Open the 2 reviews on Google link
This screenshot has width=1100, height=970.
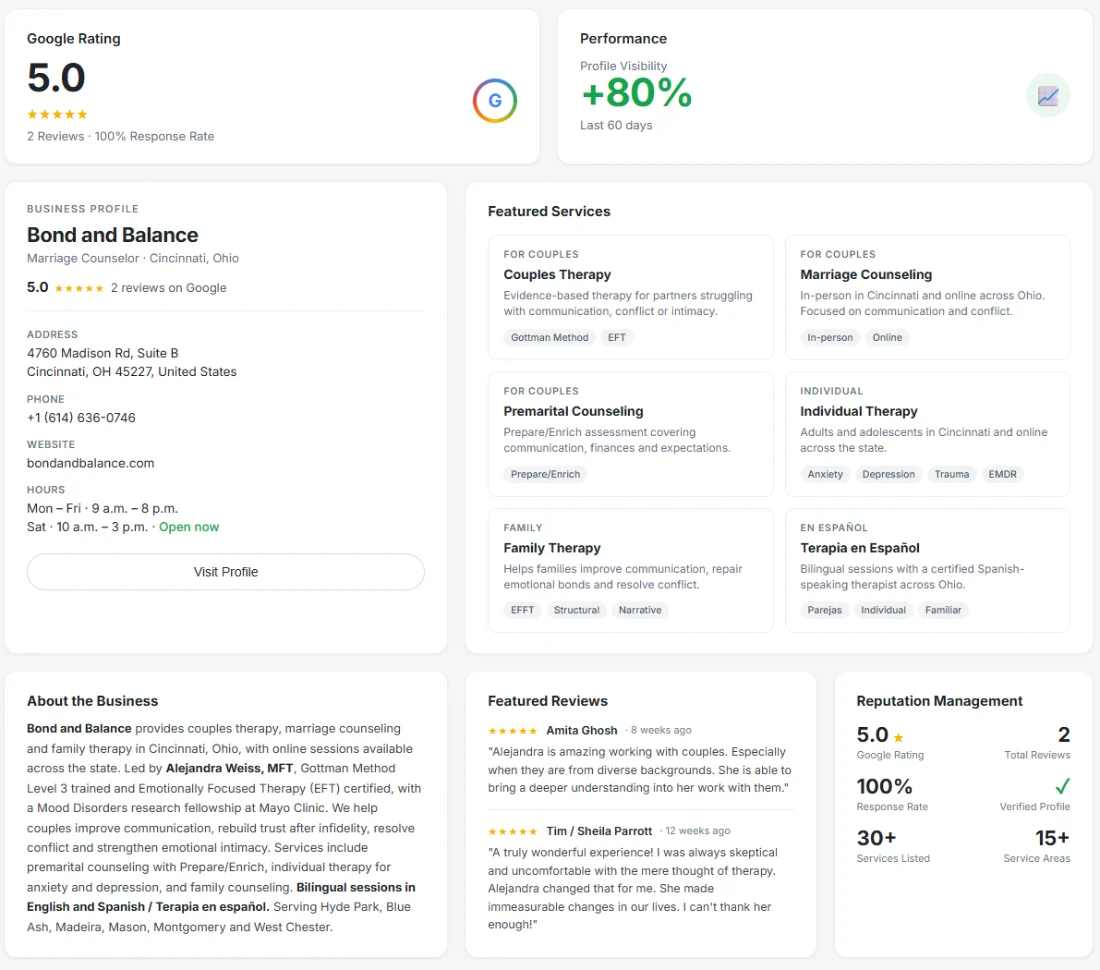point(168,288)
